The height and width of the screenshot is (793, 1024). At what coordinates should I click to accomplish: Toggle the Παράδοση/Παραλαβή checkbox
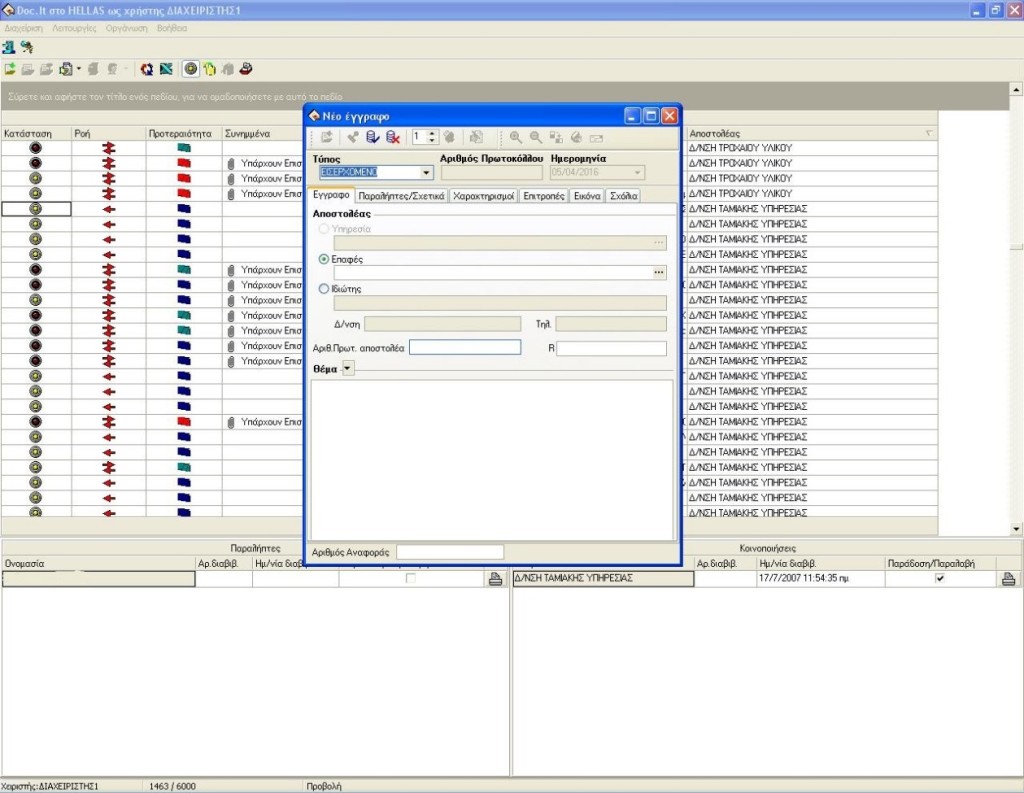point(939,579)
